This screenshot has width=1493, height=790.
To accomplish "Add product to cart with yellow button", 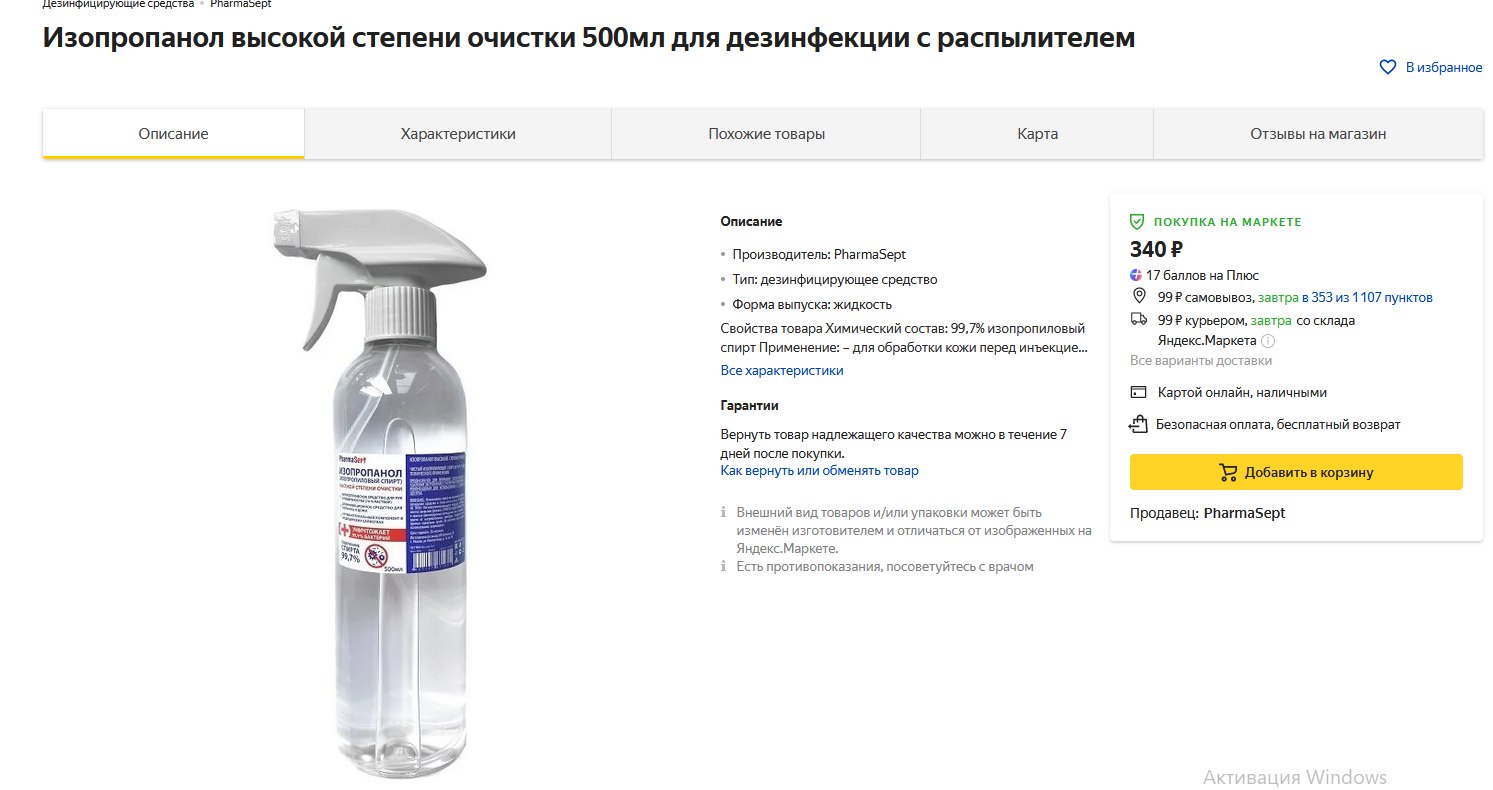I will (1296, 472).
